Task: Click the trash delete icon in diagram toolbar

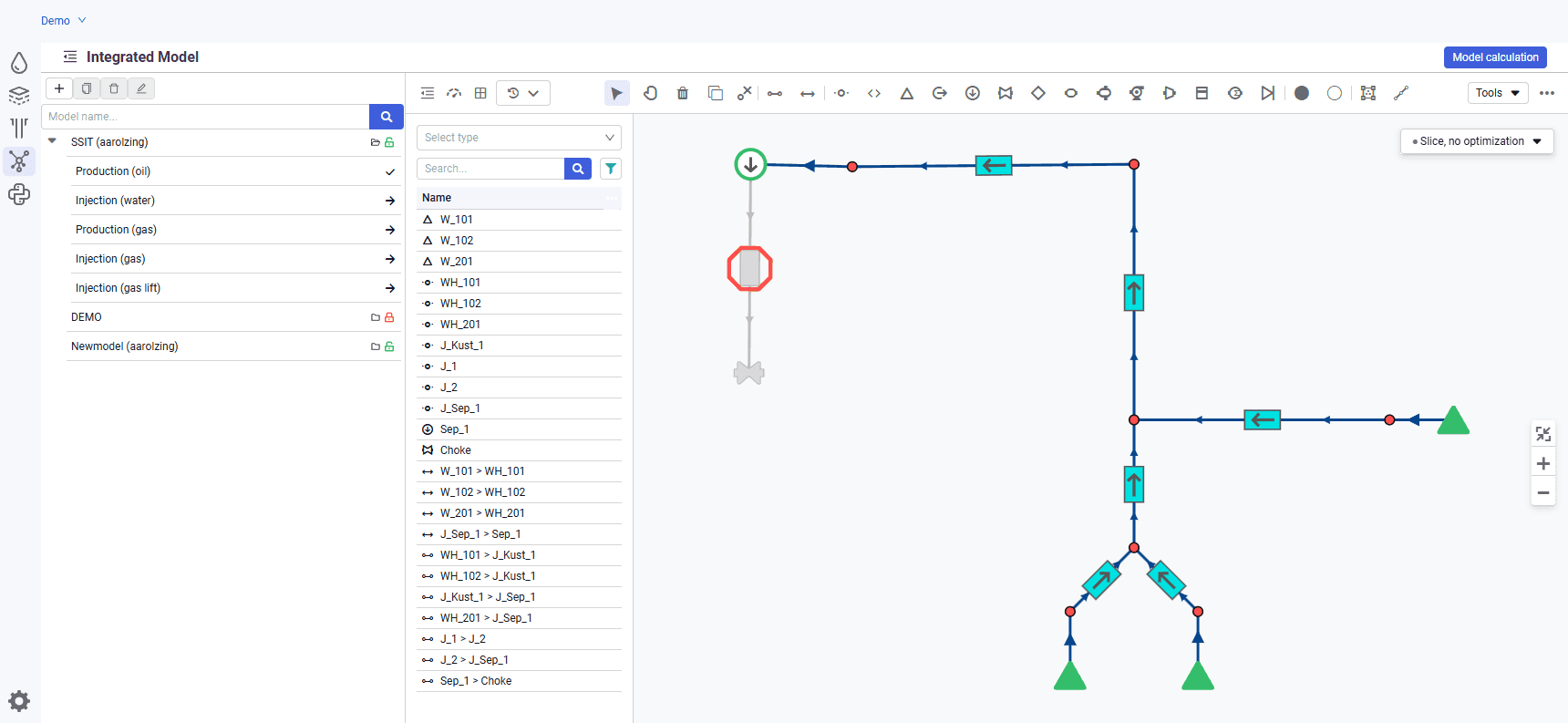Action: [x=683, y=93]
